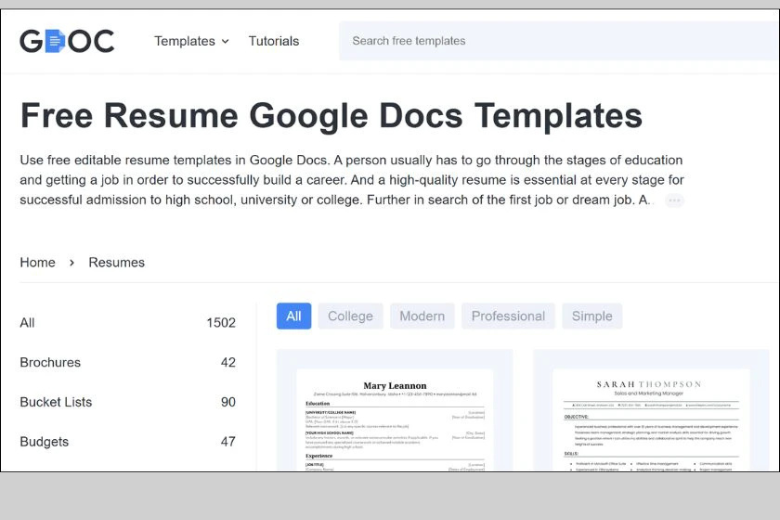Filter resumes by College
The width and height of the screenshot is (780, 520).
350,316
